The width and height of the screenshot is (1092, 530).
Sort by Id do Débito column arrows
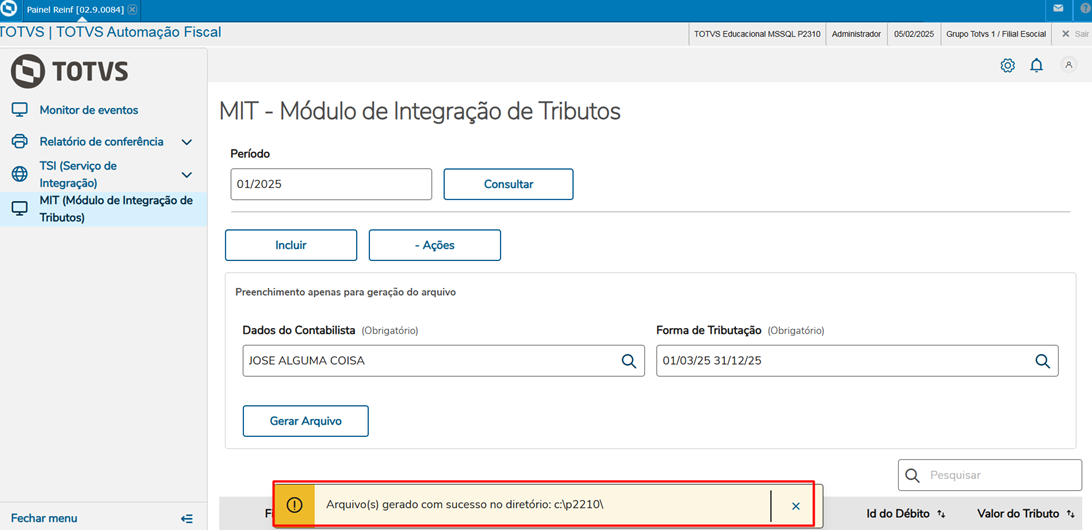click(941, 514)
